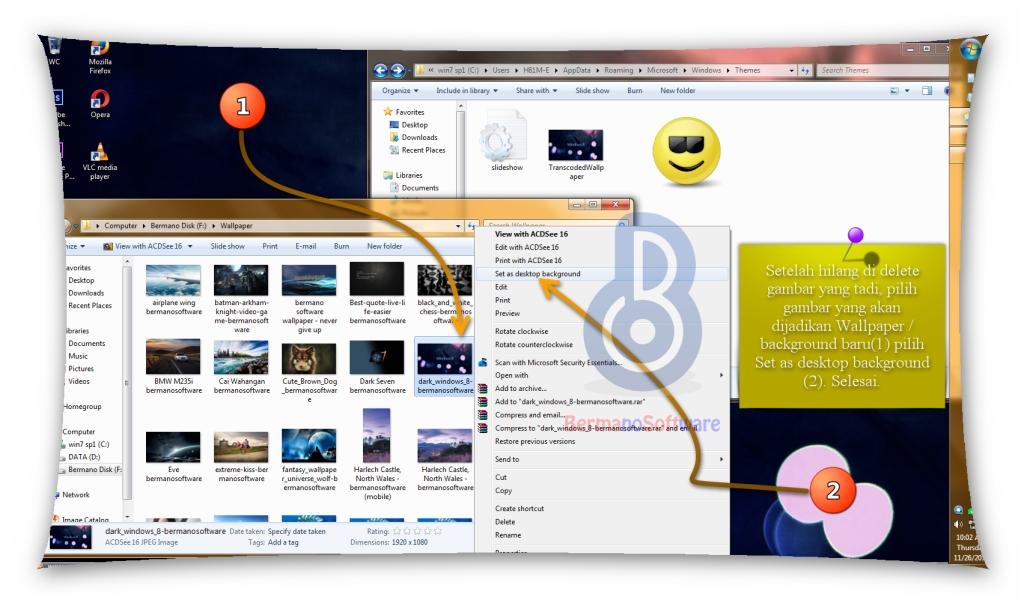The image size is (1024, 603).
Task: Select Best-quote-live-life-easier thumbnail
Action: pos(377,294)
